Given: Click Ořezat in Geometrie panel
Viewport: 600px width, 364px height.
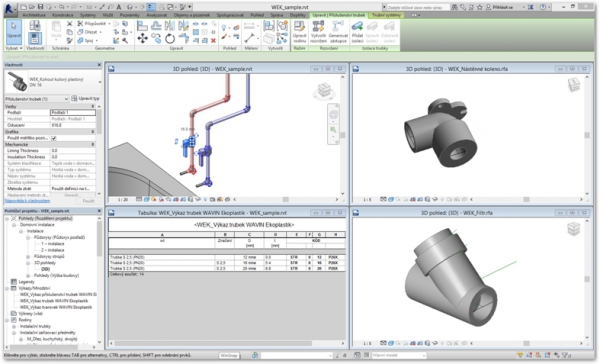Looking at the screenshot, I should pos(90,32).
